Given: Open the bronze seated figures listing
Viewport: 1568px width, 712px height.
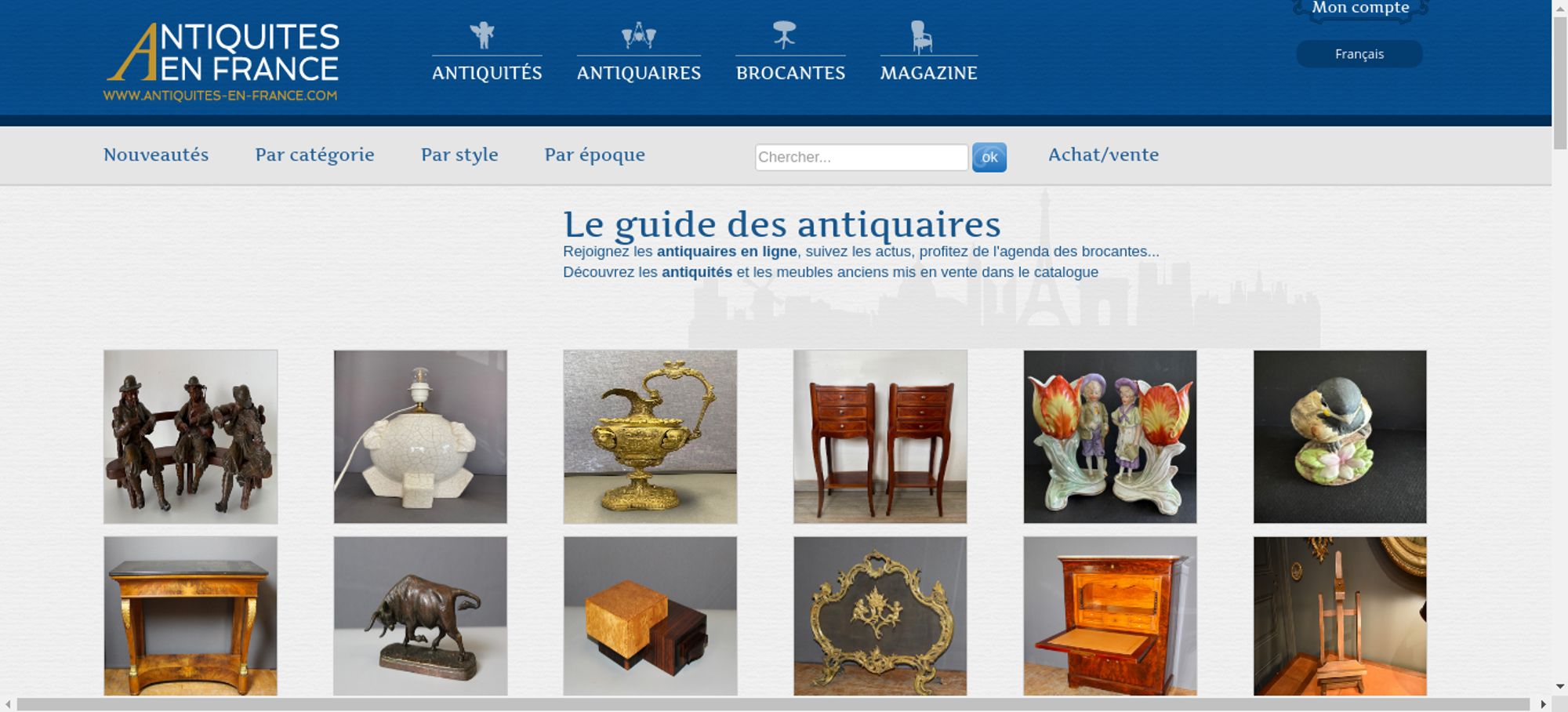Looking at the screenshot, I should (191, 437).
